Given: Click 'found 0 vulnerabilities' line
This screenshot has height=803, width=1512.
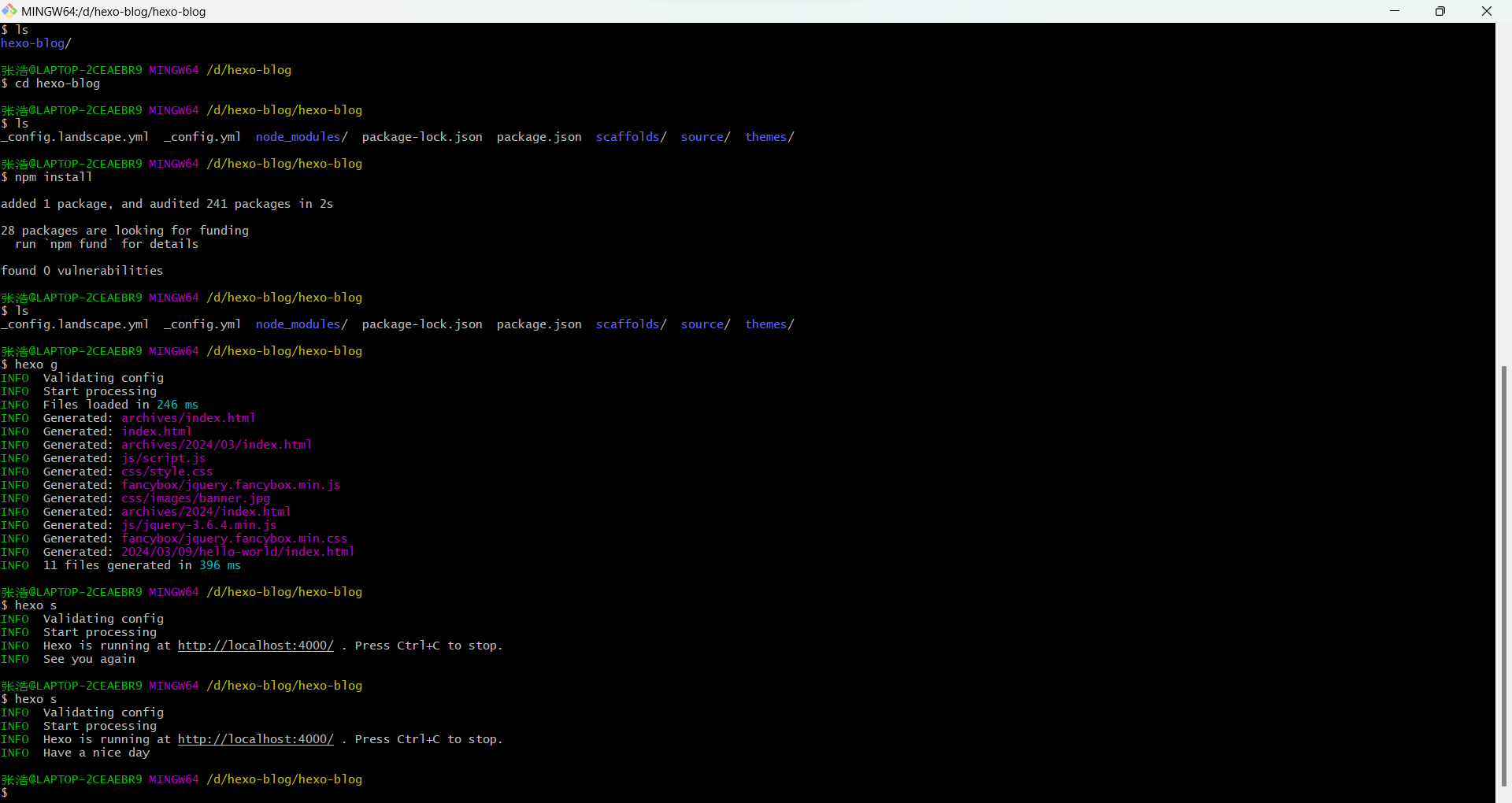Looking at the screenshot, I should pos(82,271).
